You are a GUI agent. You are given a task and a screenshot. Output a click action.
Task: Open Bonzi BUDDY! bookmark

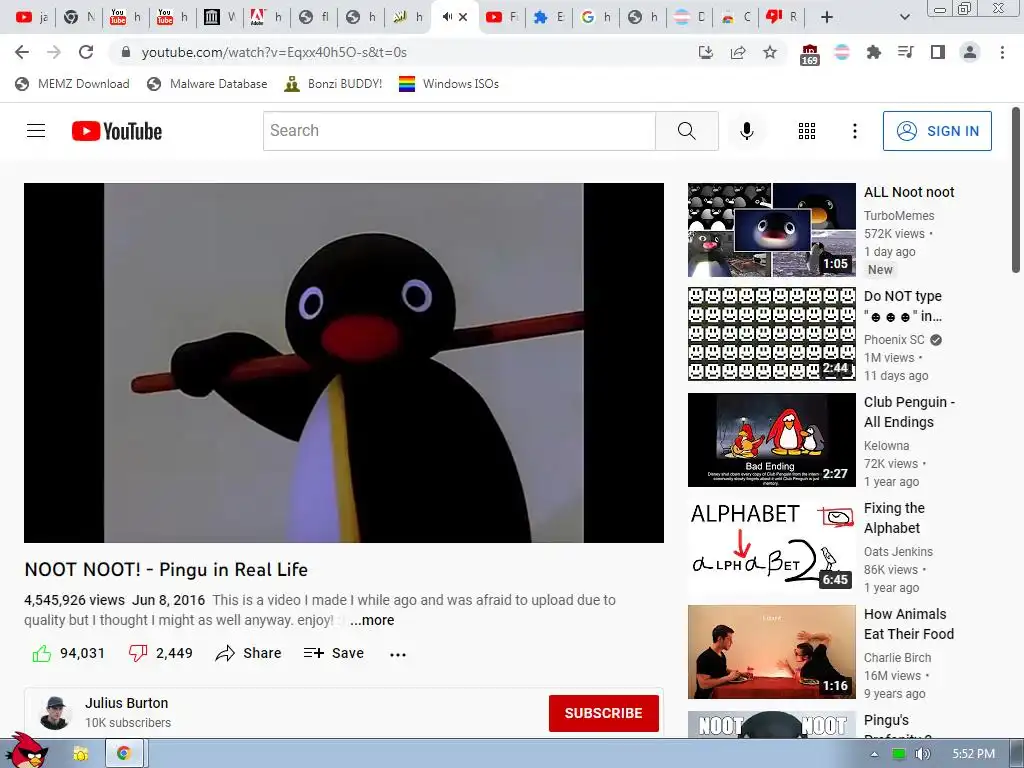pos(334,84)
